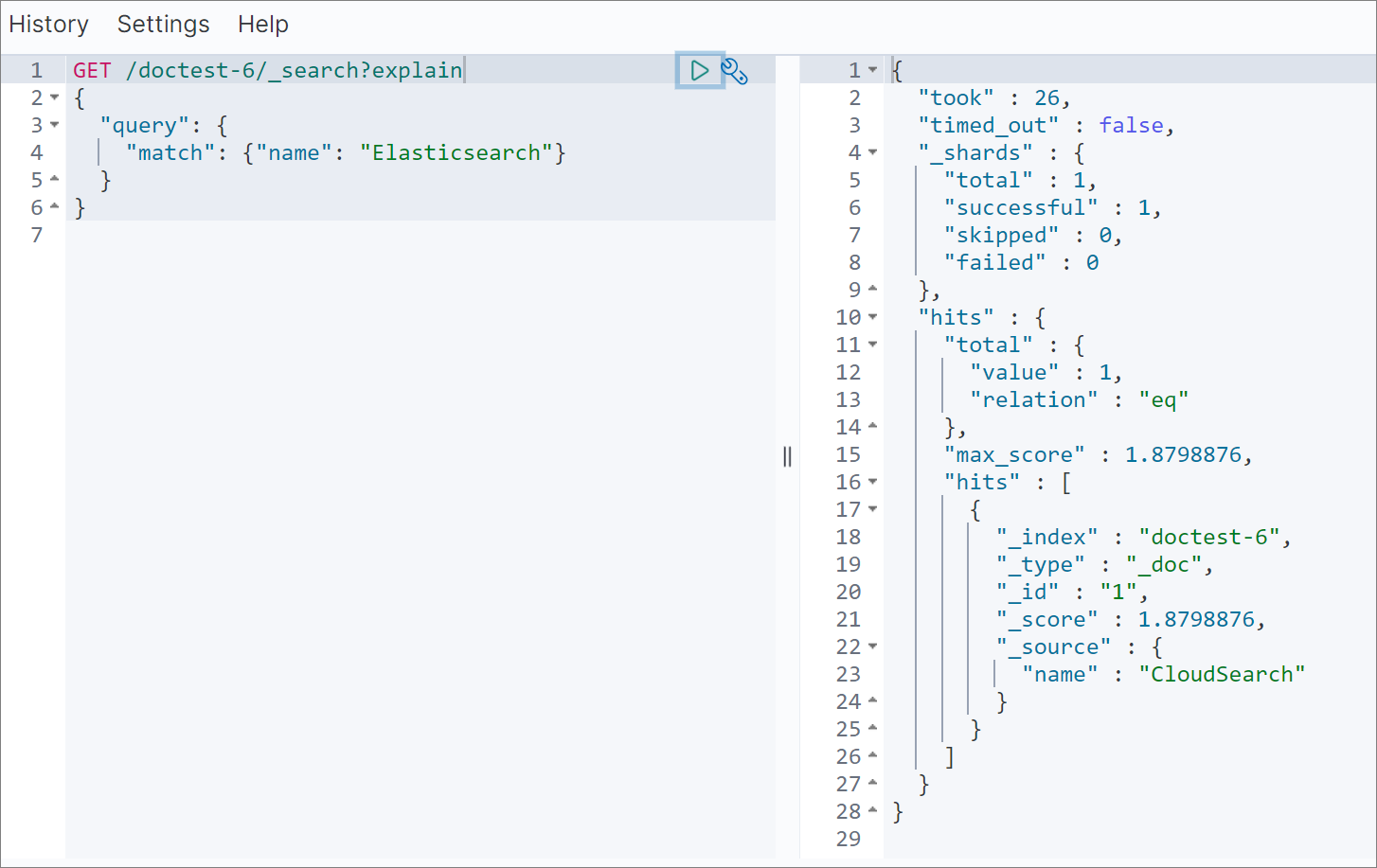Toggle the fold marker at response line 9
The width and height of the screenshot is (1377, 868).
tap(873, 289)
